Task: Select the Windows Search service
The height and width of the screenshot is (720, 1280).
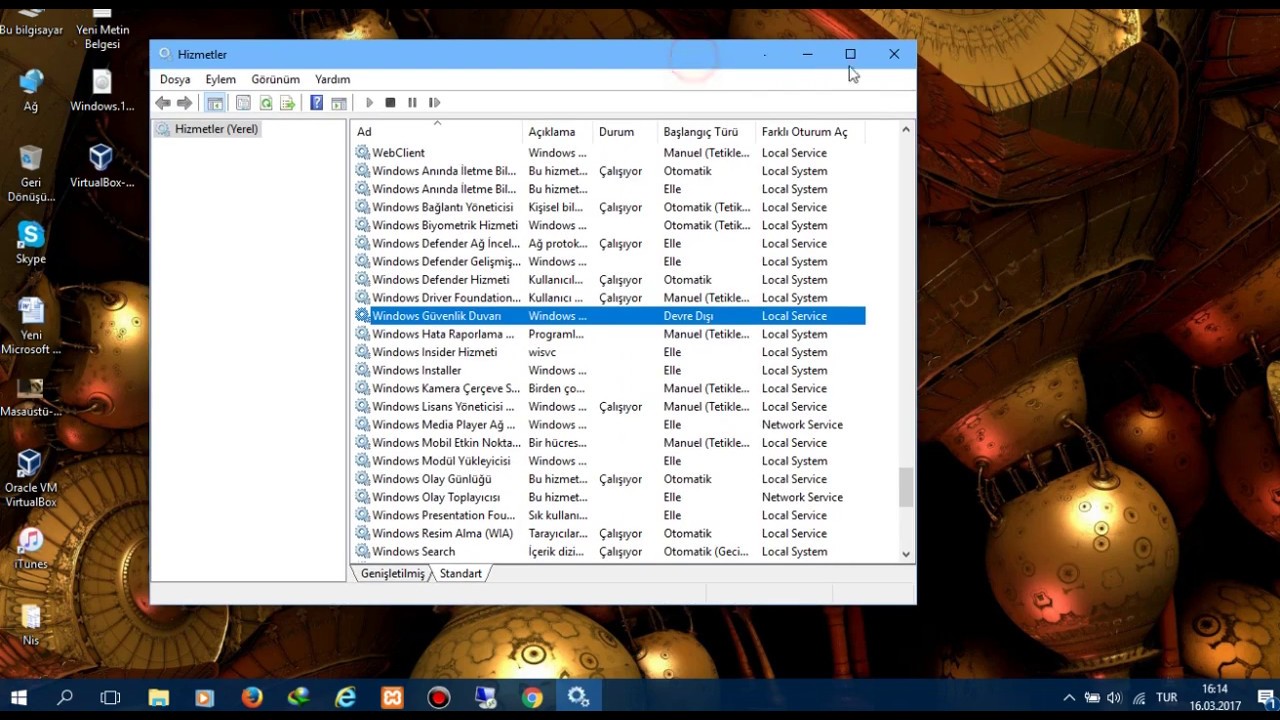Action: [x=609, y=552]
